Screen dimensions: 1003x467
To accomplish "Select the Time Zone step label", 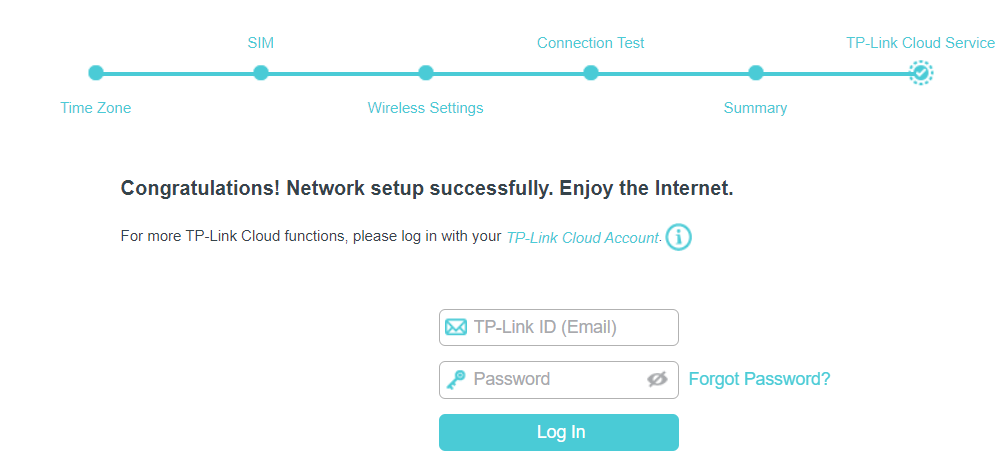I will tap(96, 108).
